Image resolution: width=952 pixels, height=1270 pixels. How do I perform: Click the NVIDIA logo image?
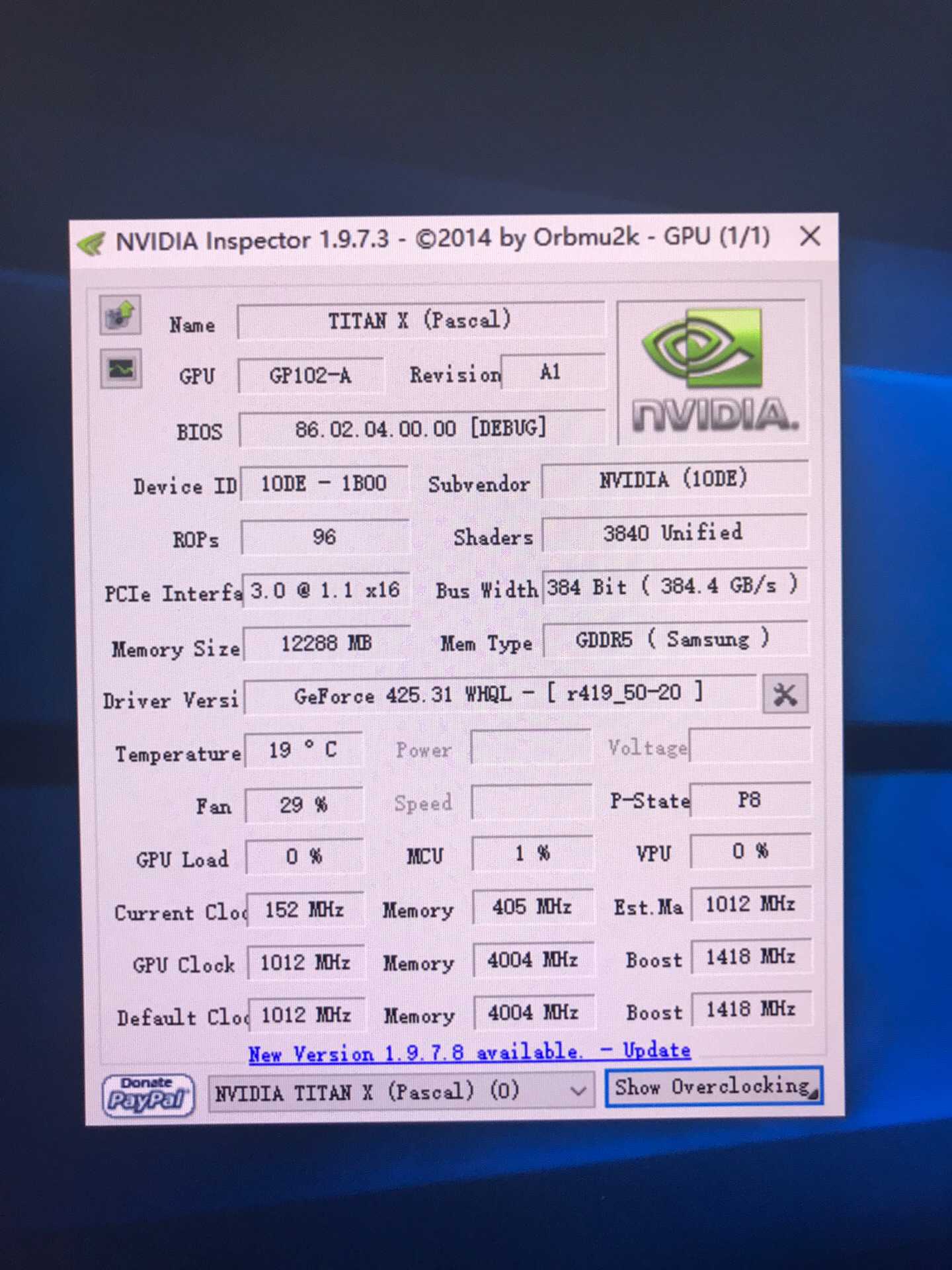tap(712, 372)
